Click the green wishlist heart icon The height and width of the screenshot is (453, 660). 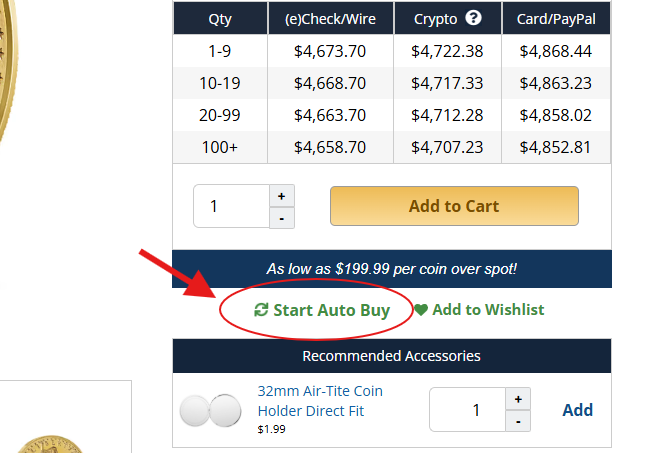[x=421, y=310]
